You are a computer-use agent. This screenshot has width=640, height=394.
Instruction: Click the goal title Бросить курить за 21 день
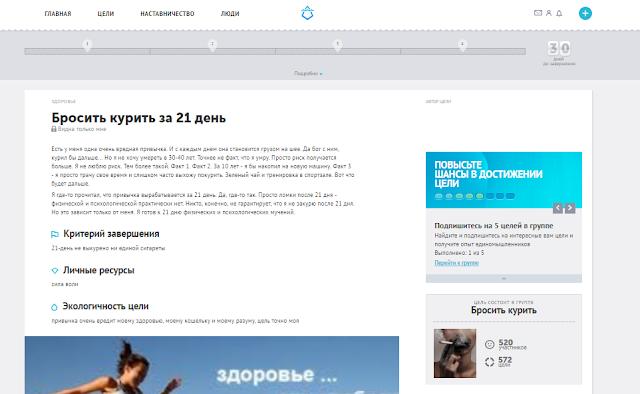139,118
